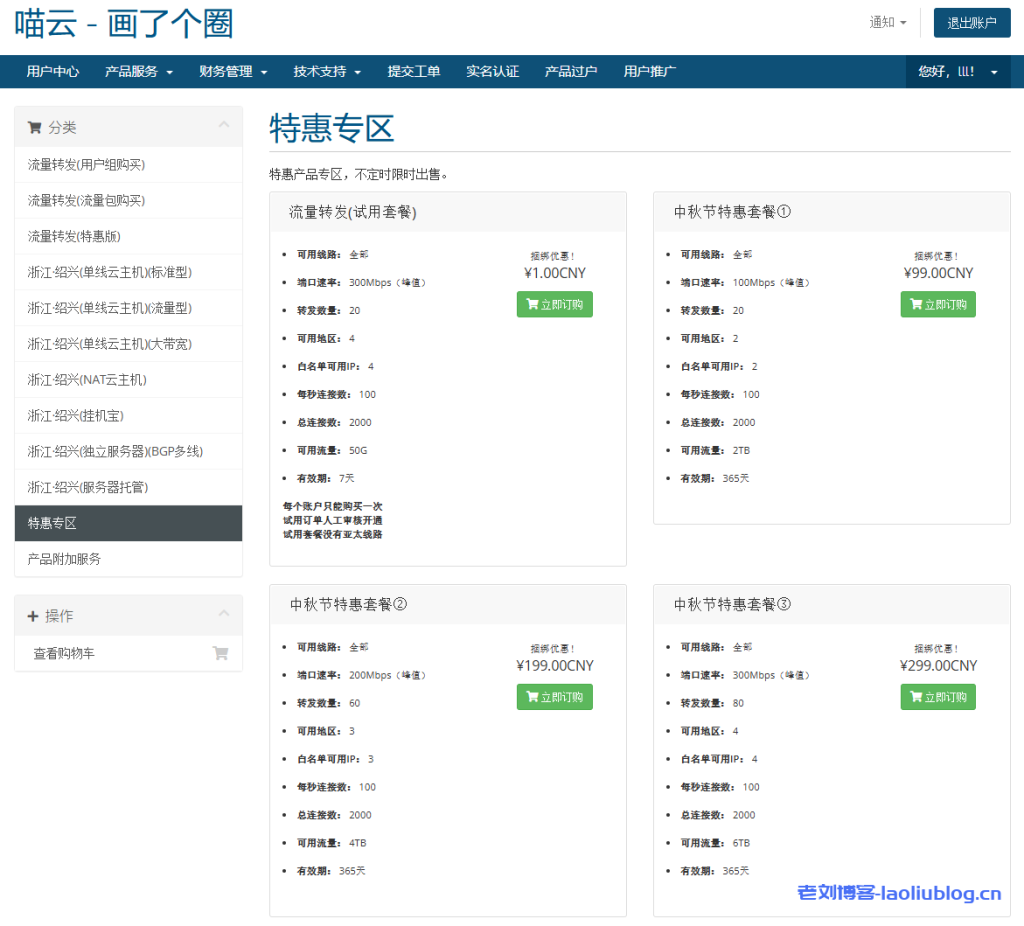The image size is (1024, 926).
Task: Open the 产品服务 dropdown menu
Action: pos(139,72)
